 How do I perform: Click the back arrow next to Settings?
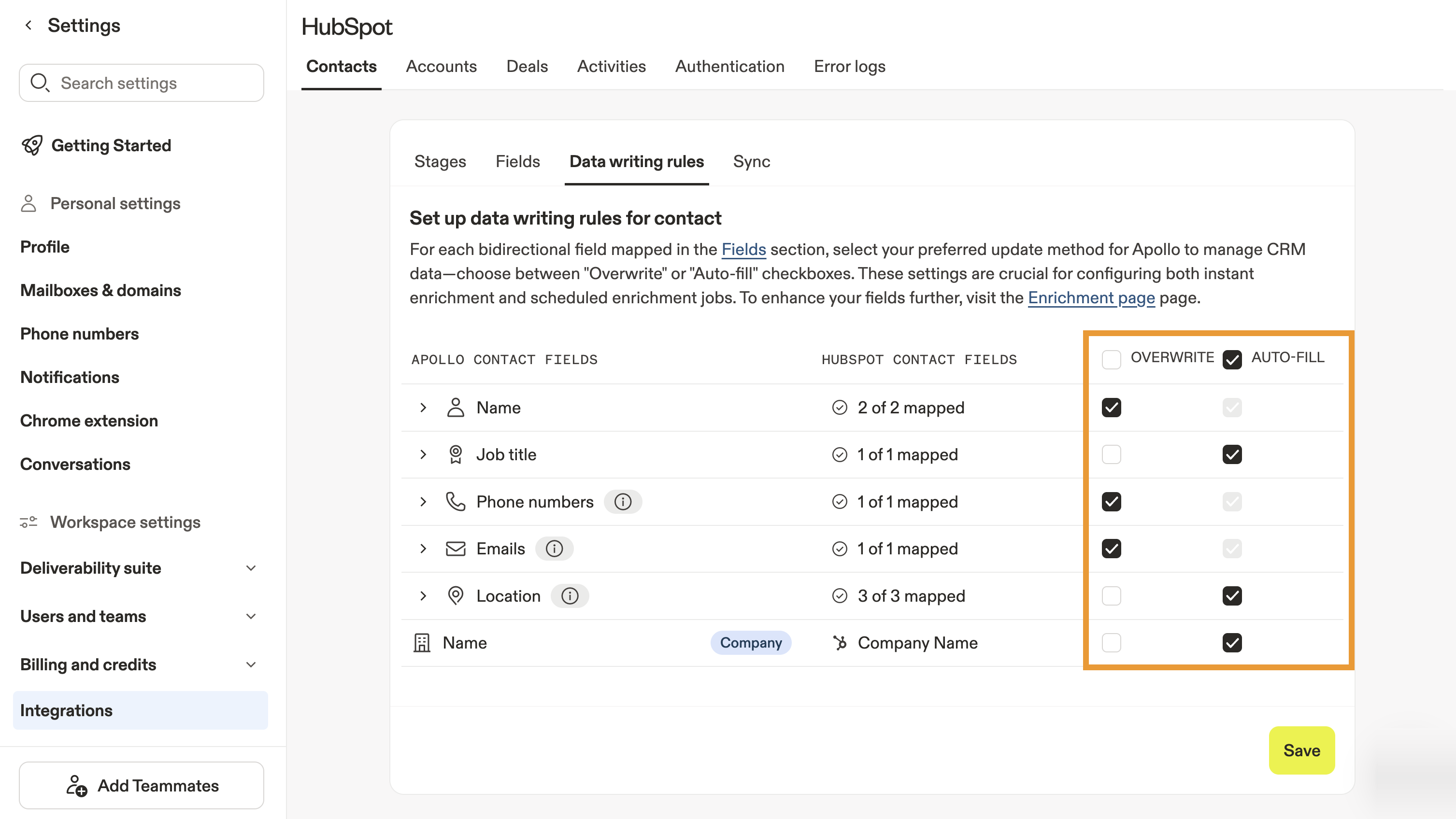coord(29,26)
